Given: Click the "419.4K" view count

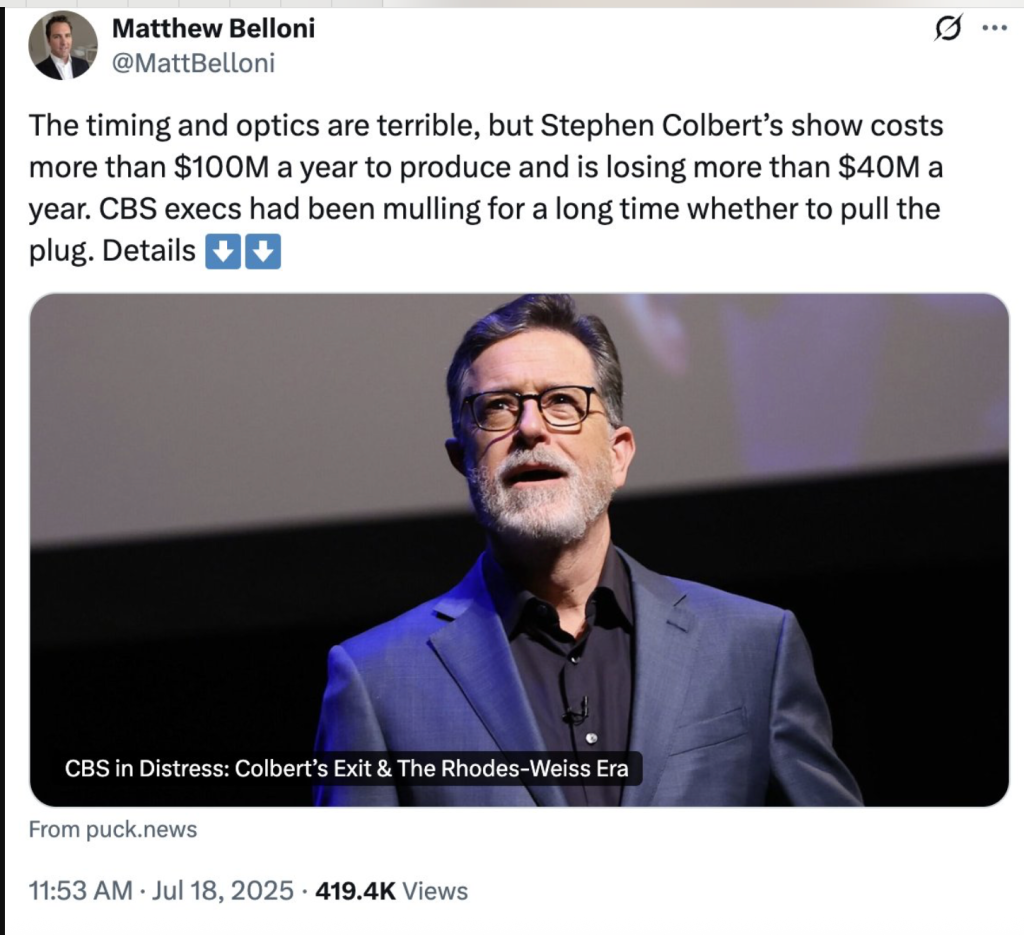Looking at the screenshot, I should point(356,889).
